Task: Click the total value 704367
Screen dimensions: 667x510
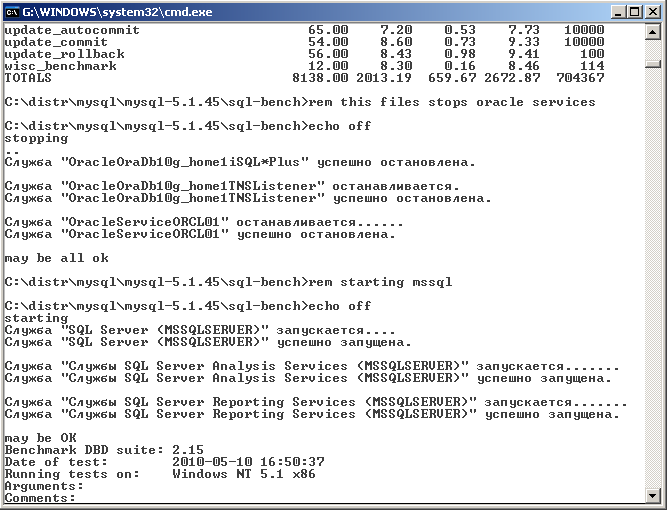Action: click(x=580, y=78)
